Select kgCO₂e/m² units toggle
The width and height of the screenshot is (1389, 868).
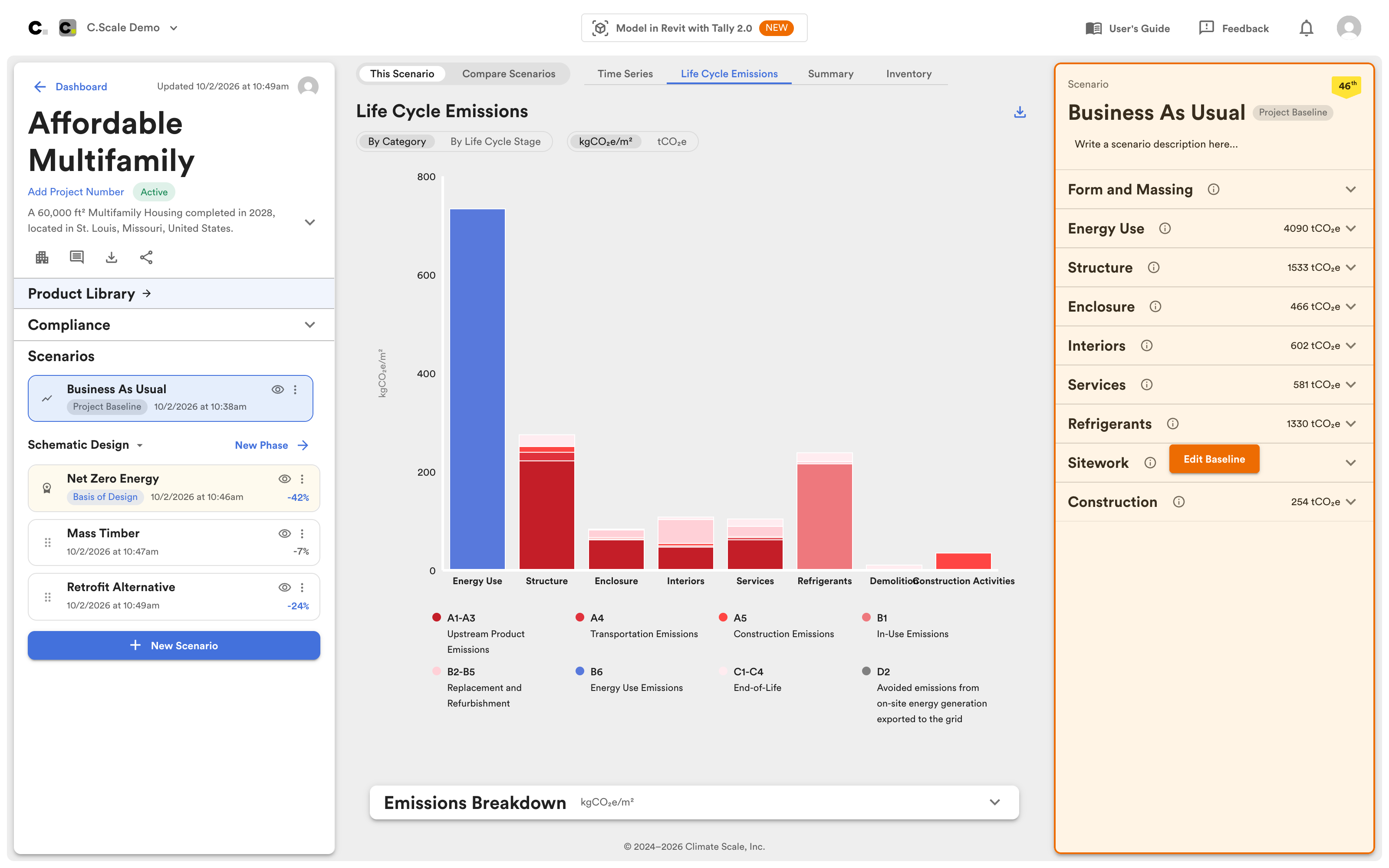[x=605, y=142]
